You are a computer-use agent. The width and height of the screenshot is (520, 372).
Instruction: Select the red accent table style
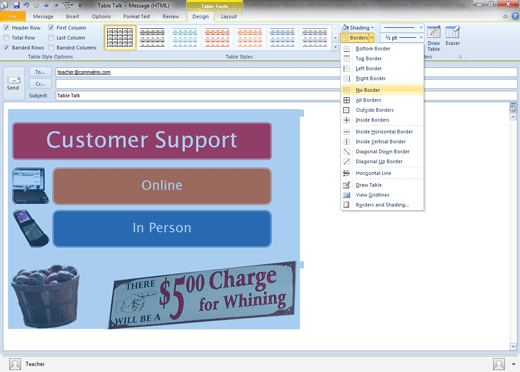coord(217,37)
